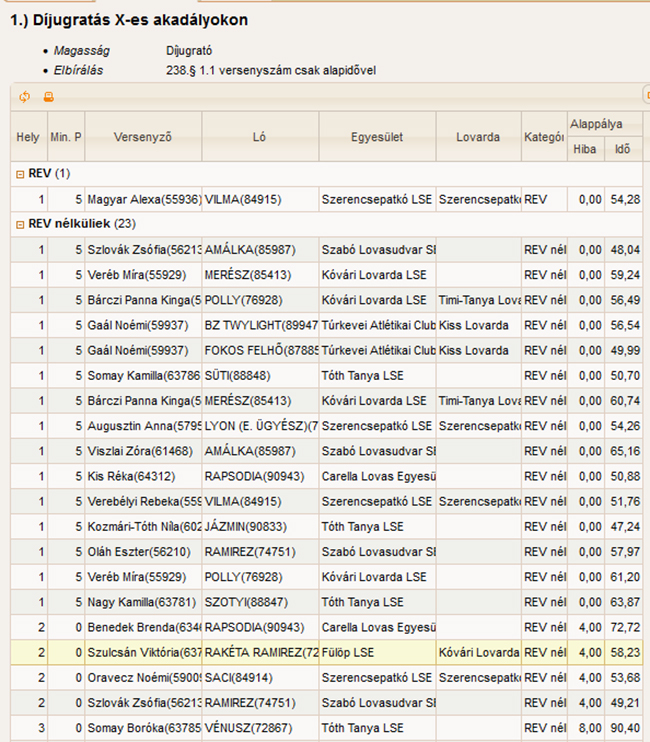Sort by the Versenyző column header
This screenshot has width=650, height=742.
click(143, 136)
